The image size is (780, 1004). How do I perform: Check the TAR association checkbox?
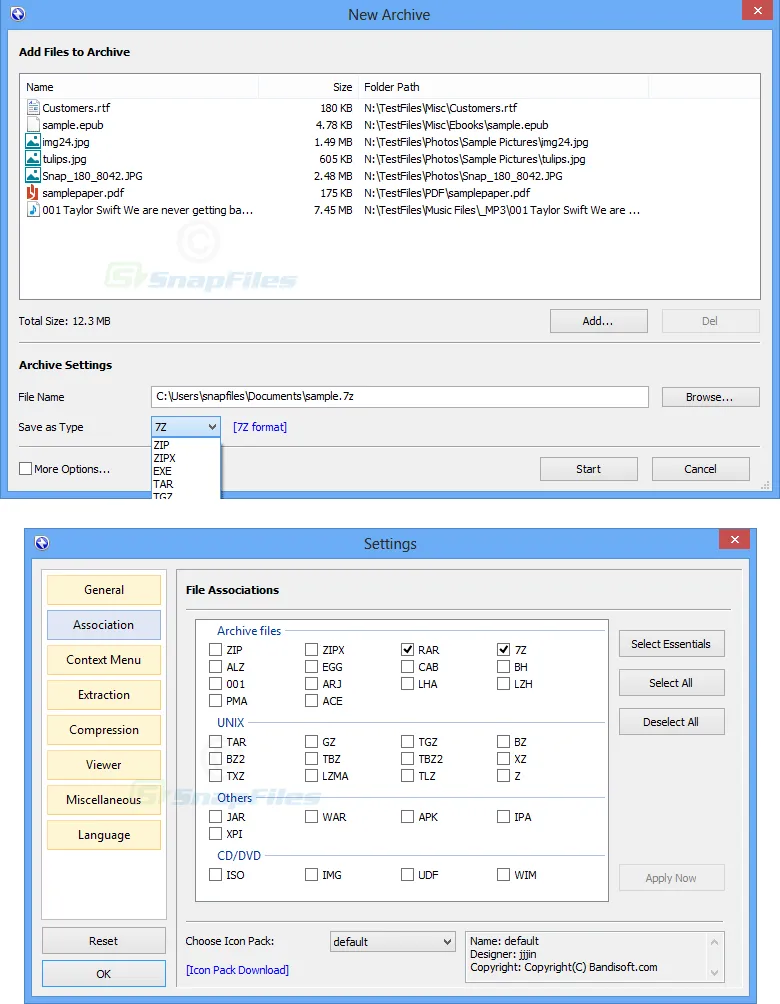[x=215, y=741]
